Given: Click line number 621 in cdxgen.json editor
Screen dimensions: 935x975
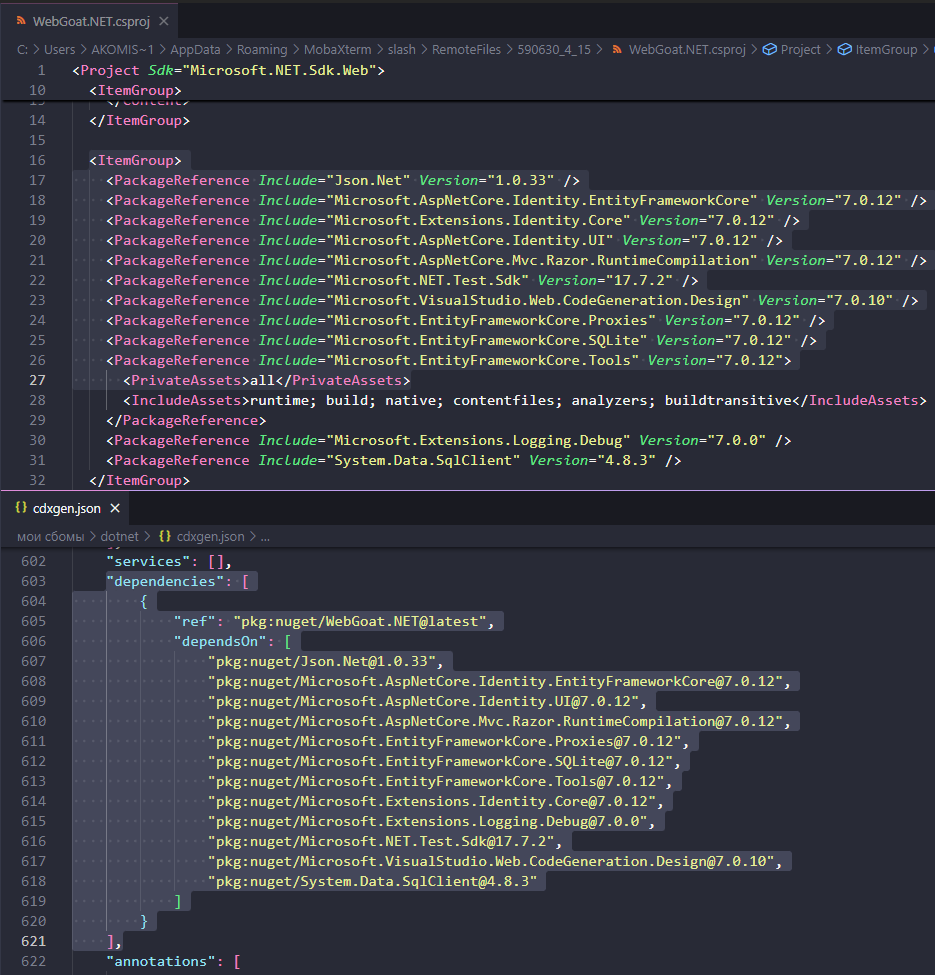Looking at the screenshot, I should [x=34, y=941].
